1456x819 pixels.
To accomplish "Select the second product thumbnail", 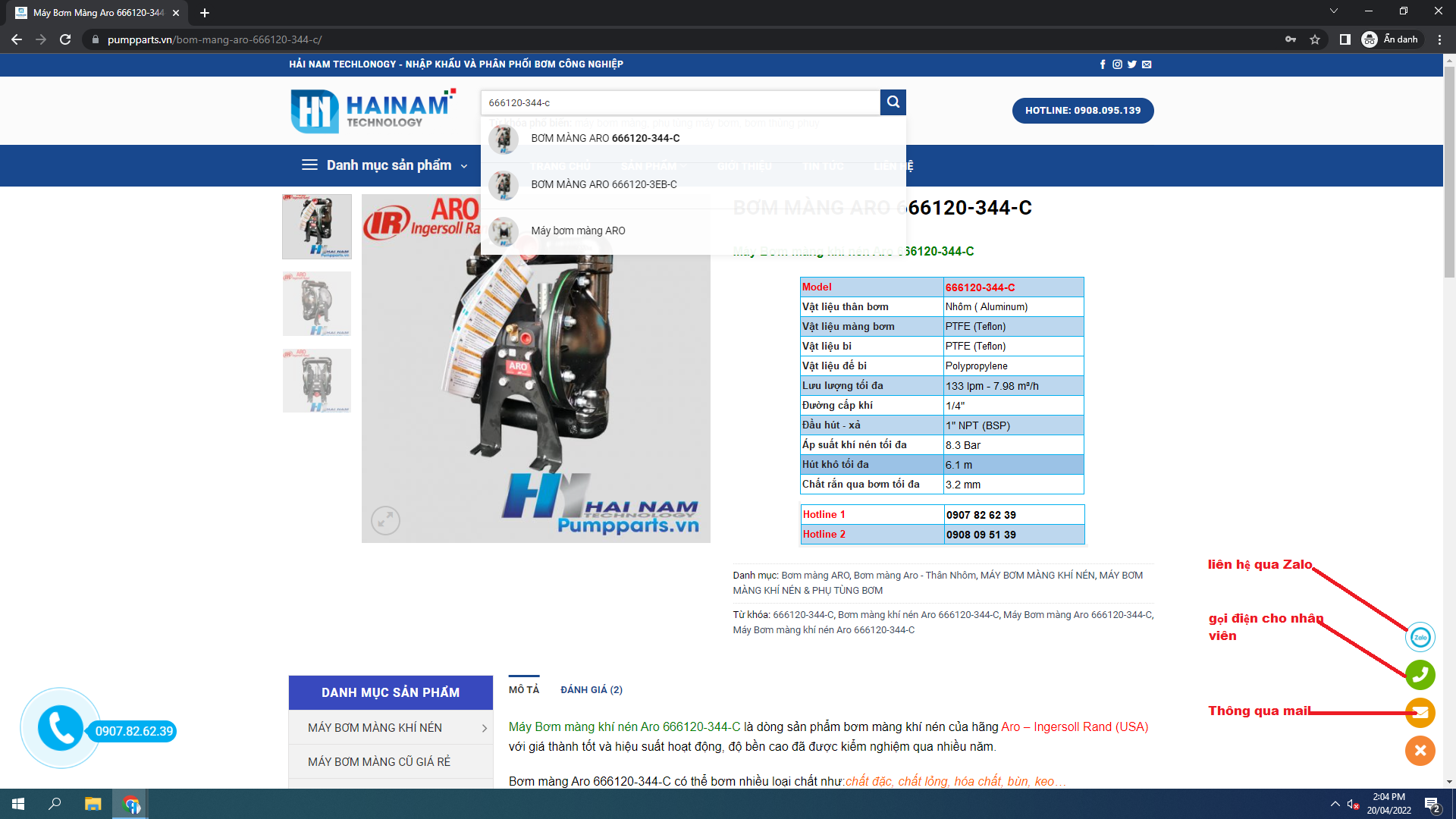I will [317, 304].
